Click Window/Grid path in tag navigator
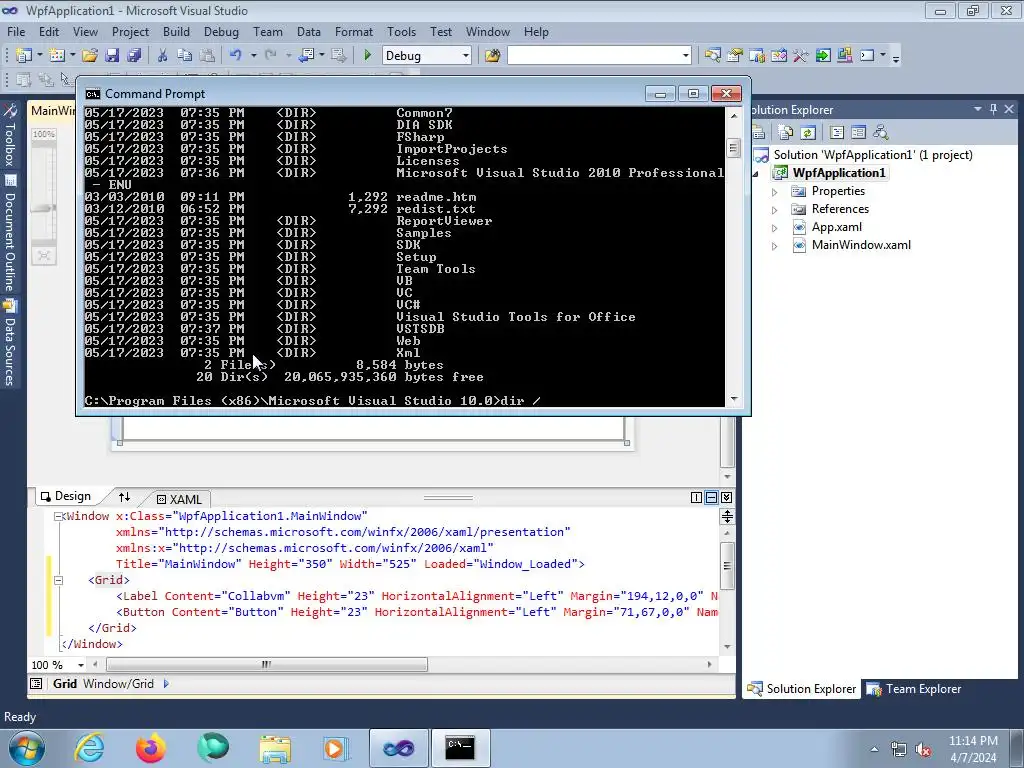Image resolution: width=1024 pixels, height=768 pixels. [x=118, y=684]
